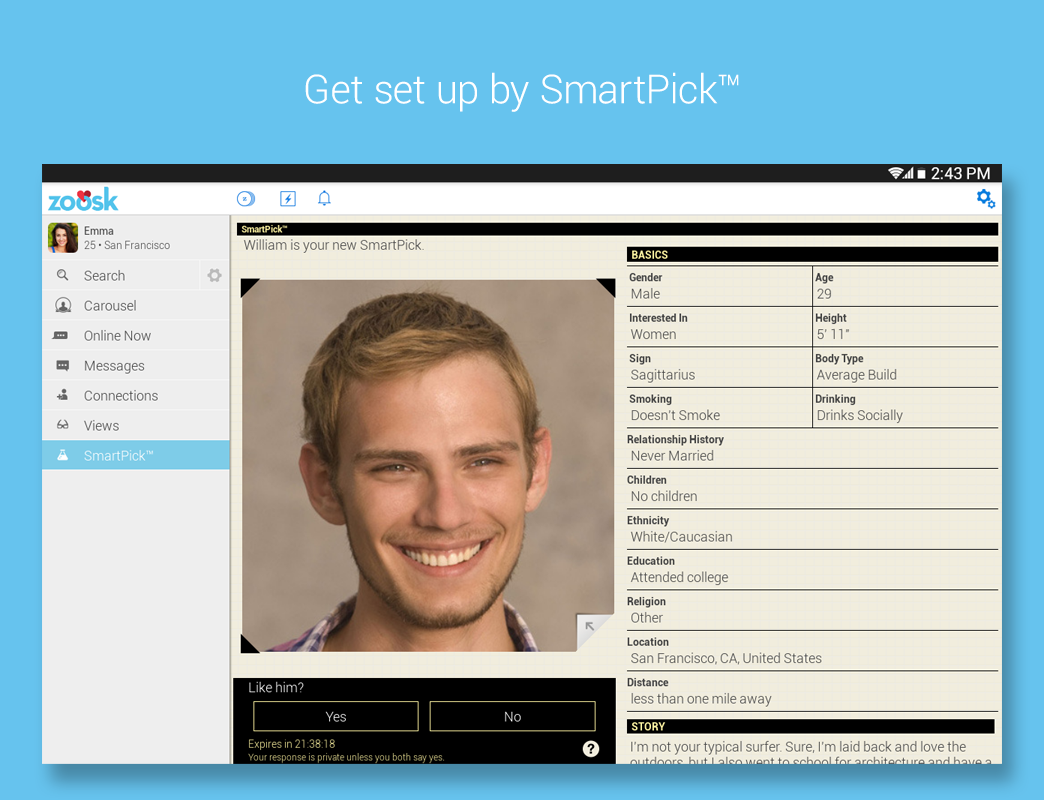
Task: Click 'Doesn't Smoke' value
Action: (675, 415)
